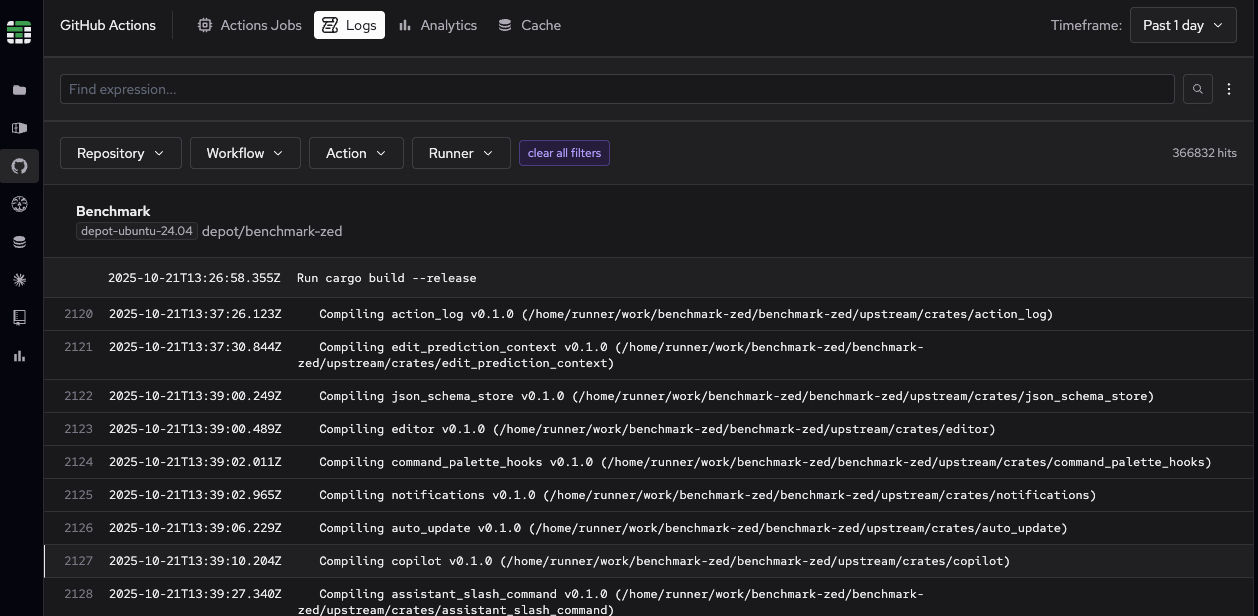Open the Benchmark workflow entry
Viewport: 1258px width, 616px height.
[113, 211]
